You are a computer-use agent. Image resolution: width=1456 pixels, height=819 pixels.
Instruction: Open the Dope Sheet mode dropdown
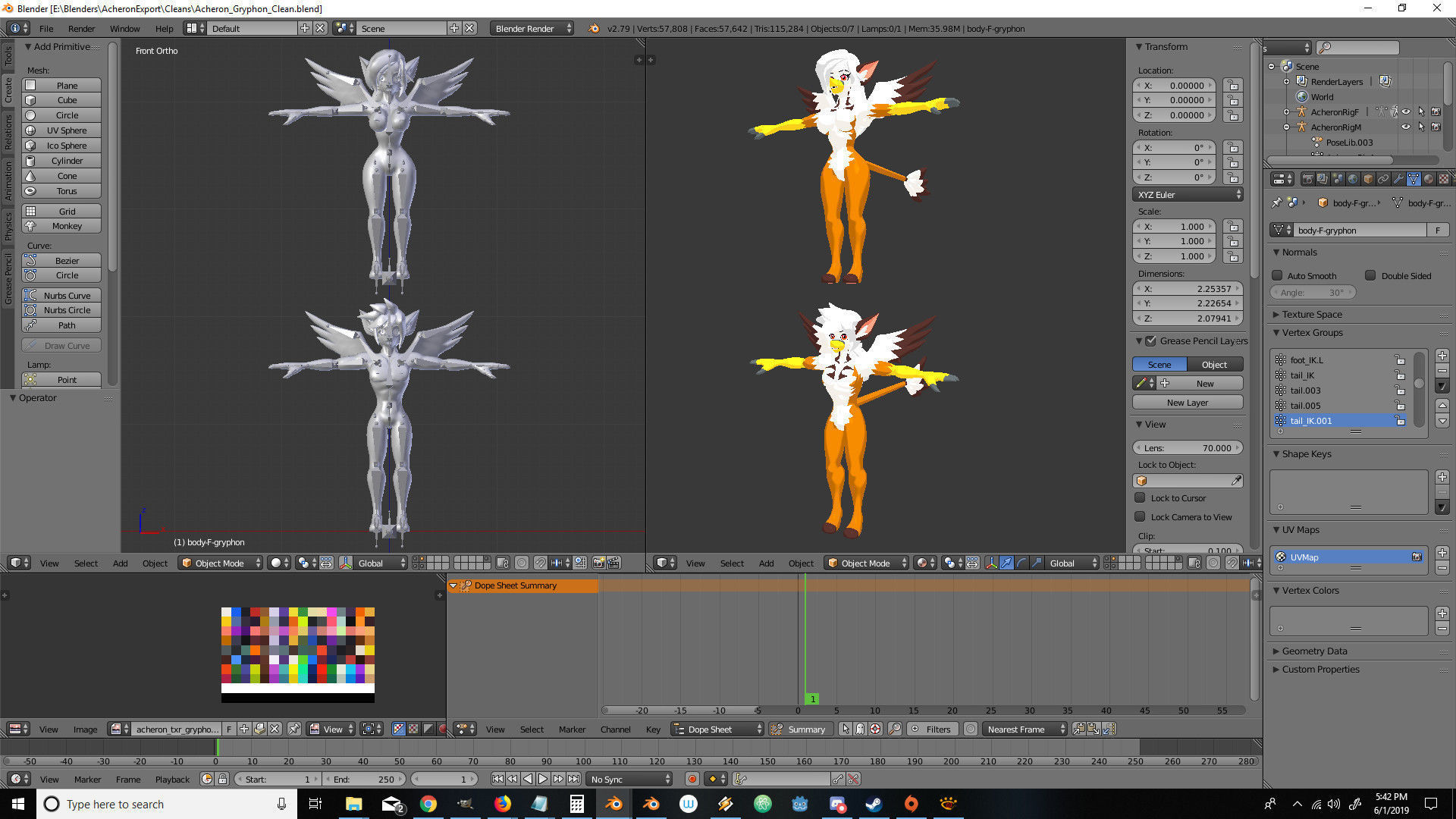(x=717, y=729)
